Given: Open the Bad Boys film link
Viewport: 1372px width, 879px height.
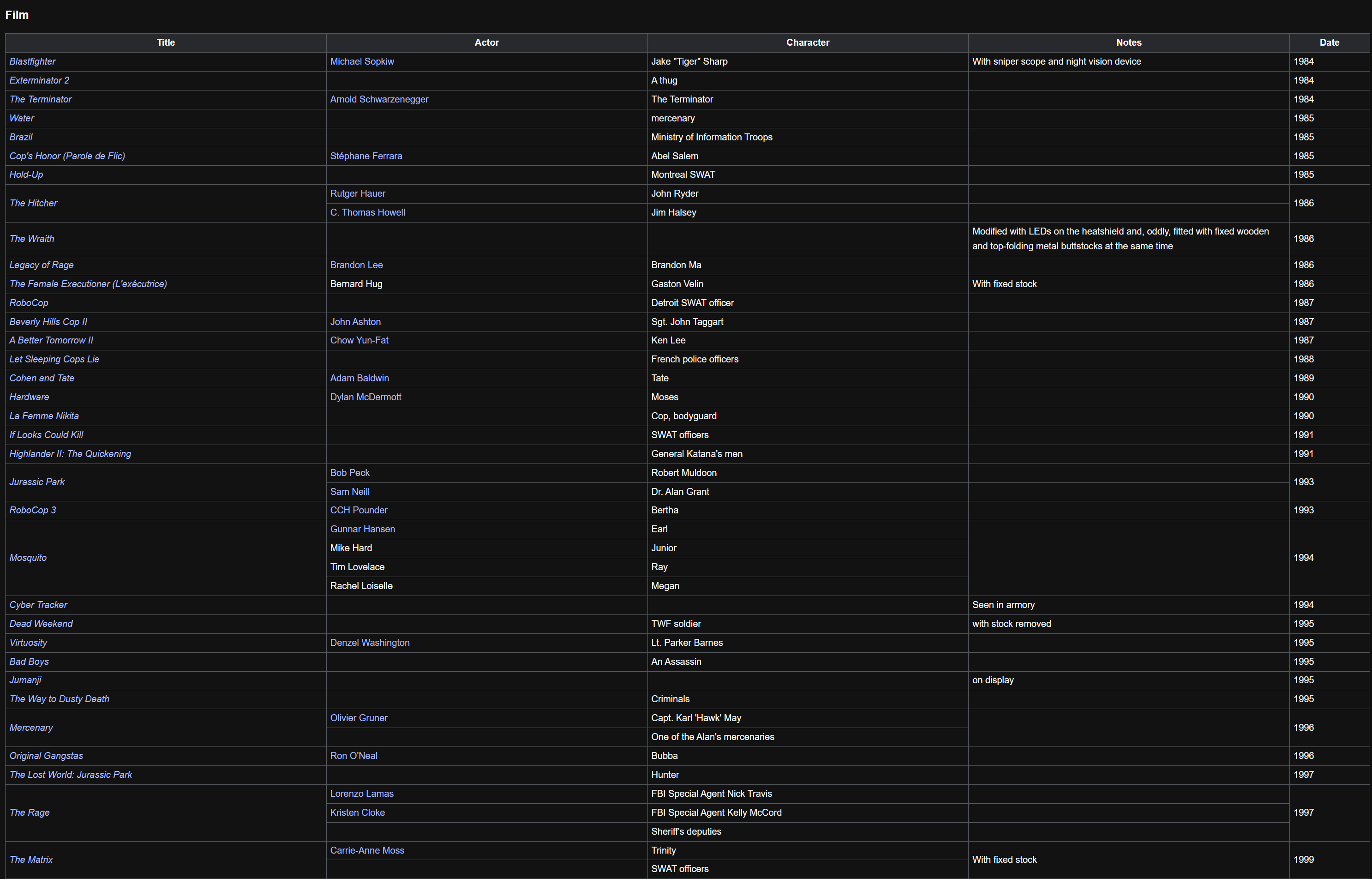Looking at the screenshot, I should [29, 662].
